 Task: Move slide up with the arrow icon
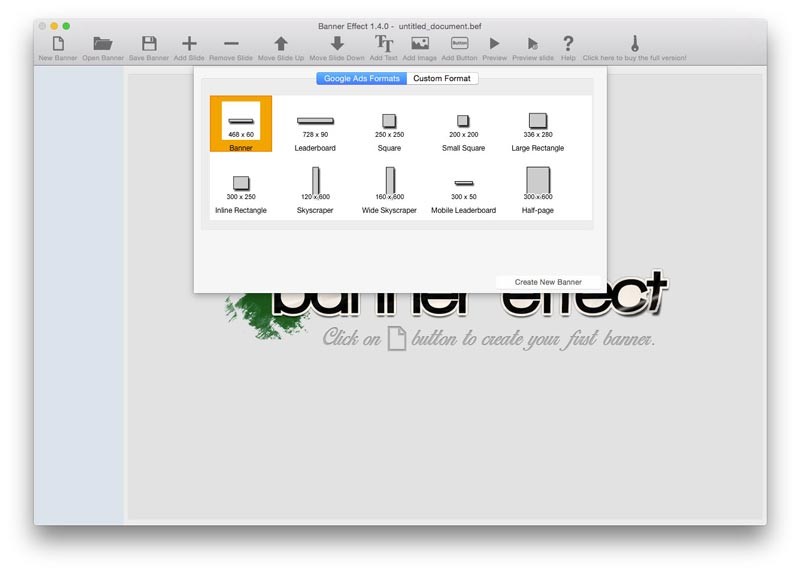(281, 44)
